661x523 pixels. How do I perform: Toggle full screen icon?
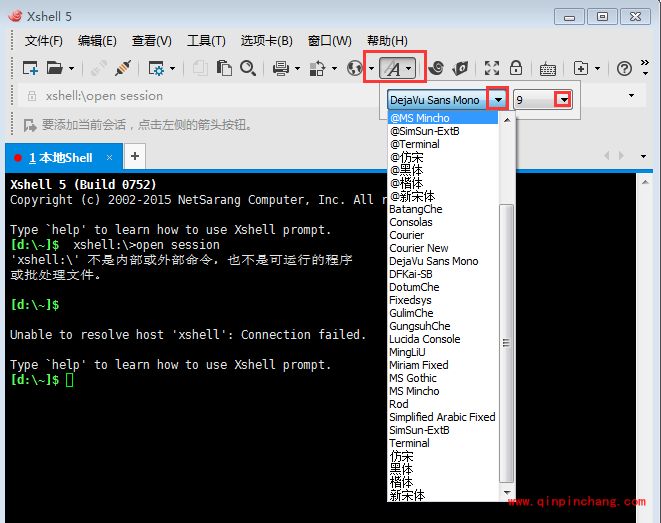pyautogui.click(x=492, y=68)
